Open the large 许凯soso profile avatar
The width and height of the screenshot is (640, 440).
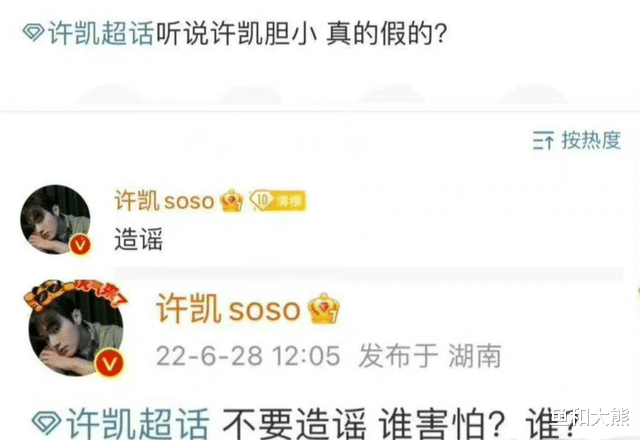76,329
